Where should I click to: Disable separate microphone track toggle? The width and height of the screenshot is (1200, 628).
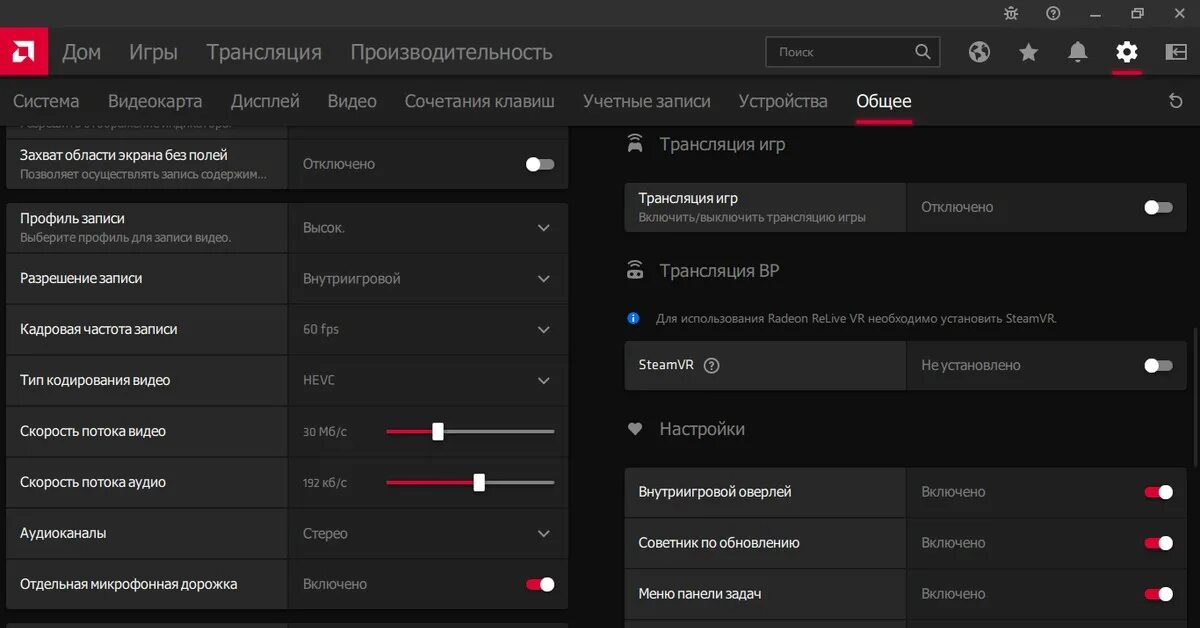tap(540, 584)
